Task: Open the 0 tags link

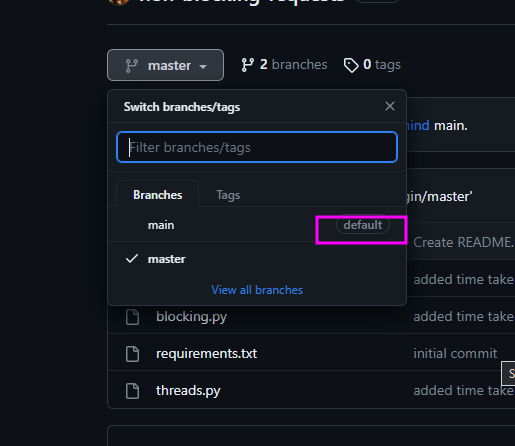Action: [x=372, y=65]
